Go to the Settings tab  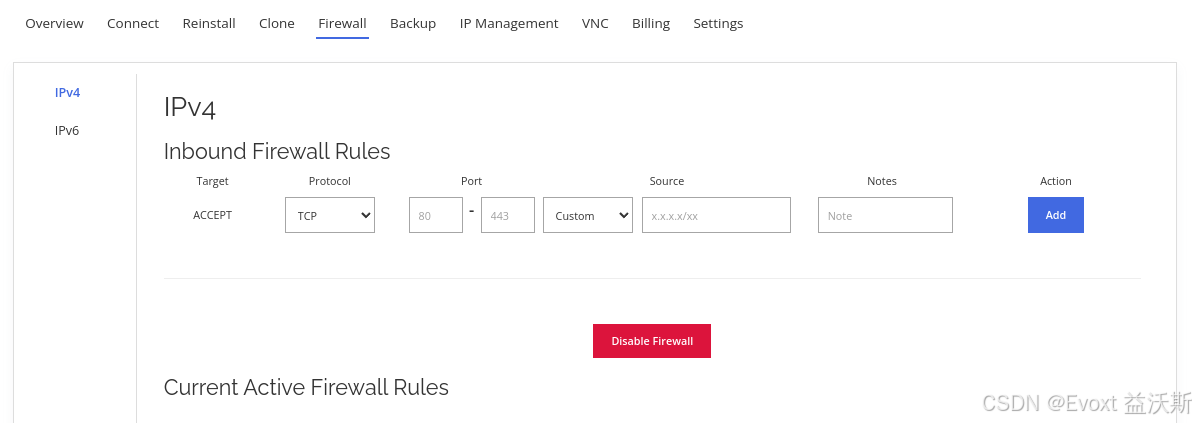(x=718, y=24)
